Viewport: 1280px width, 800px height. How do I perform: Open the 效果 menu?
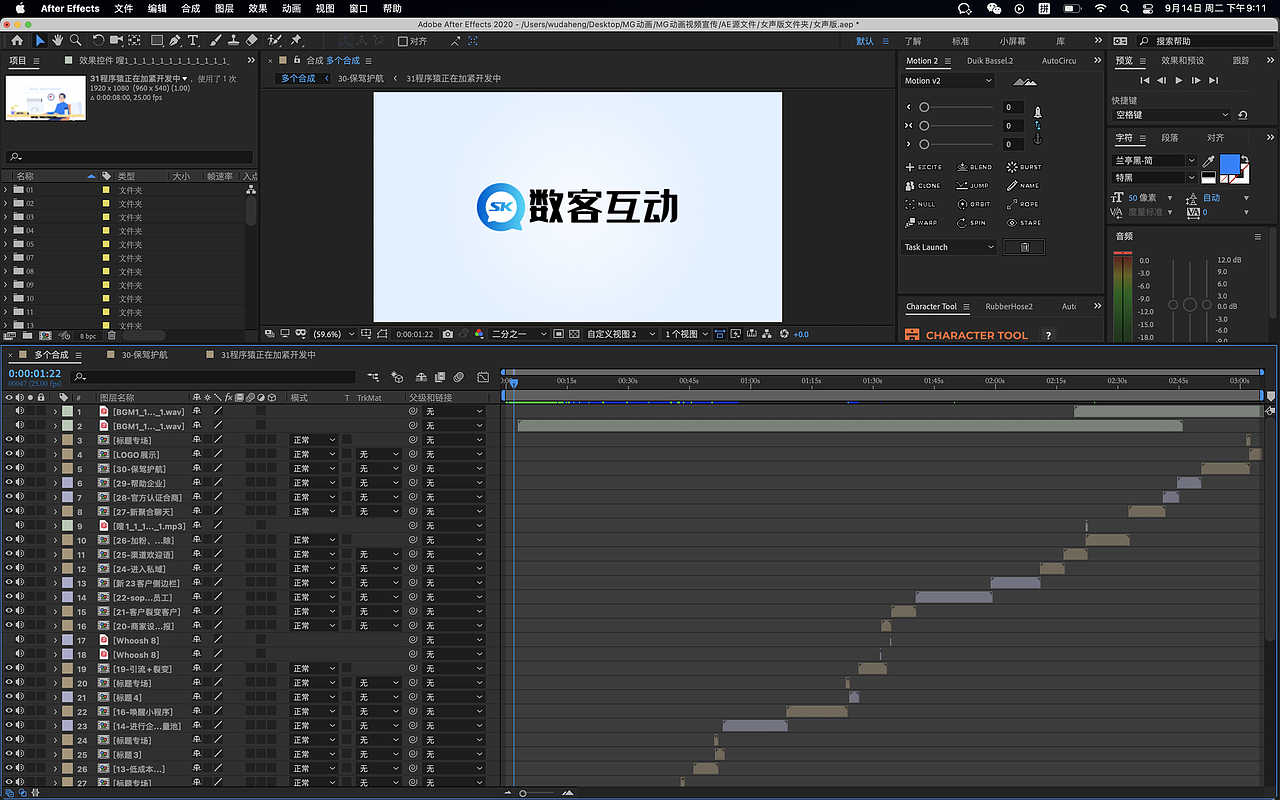coord(257,8)
